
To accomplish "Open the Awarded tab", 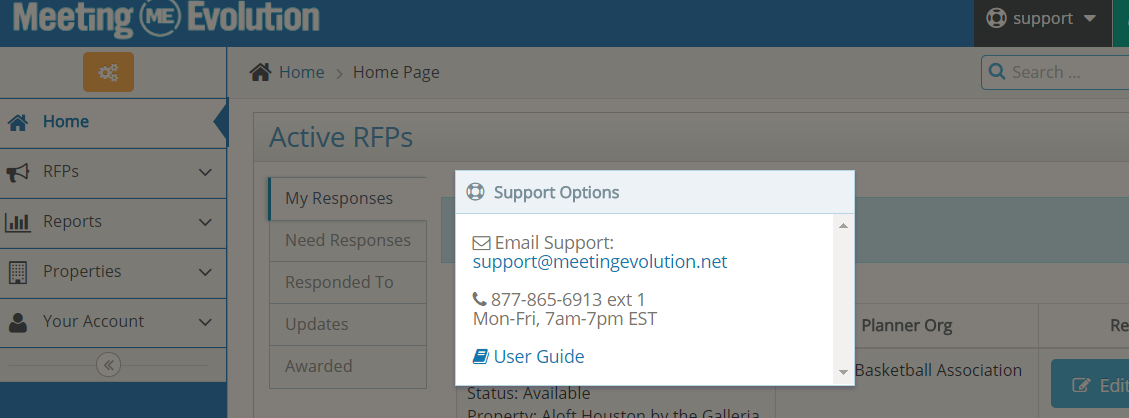I will (x=318, y=366).
